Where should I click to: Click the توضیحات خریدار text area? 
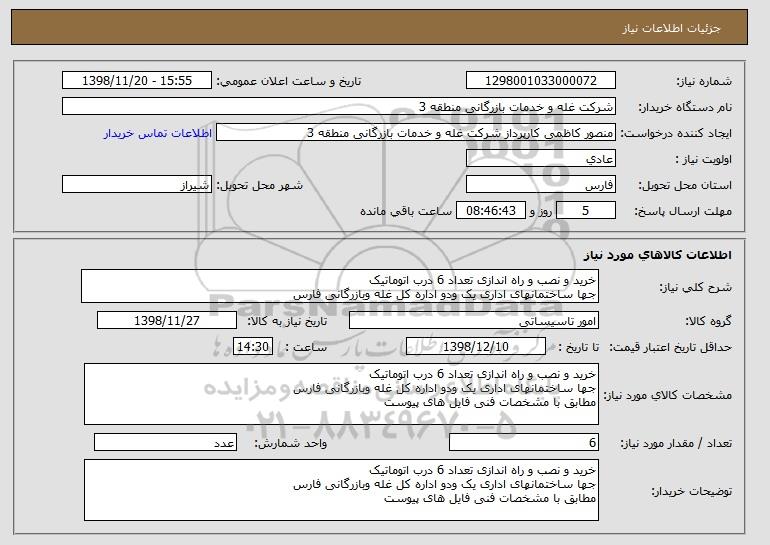341,490
